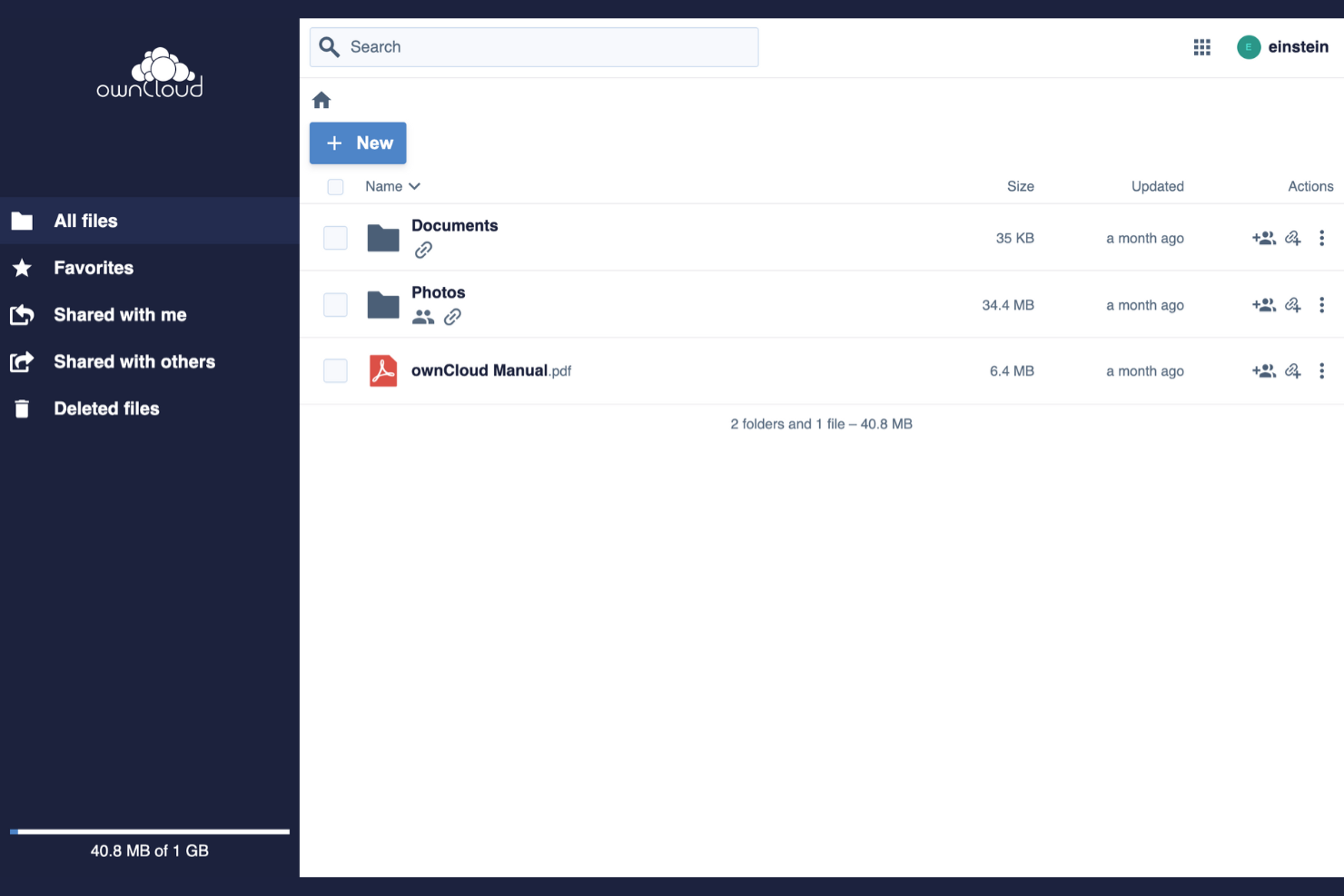
Task: Open sharing options for ownCloud Manual.pdf
Action: (x=1263, y=370)
